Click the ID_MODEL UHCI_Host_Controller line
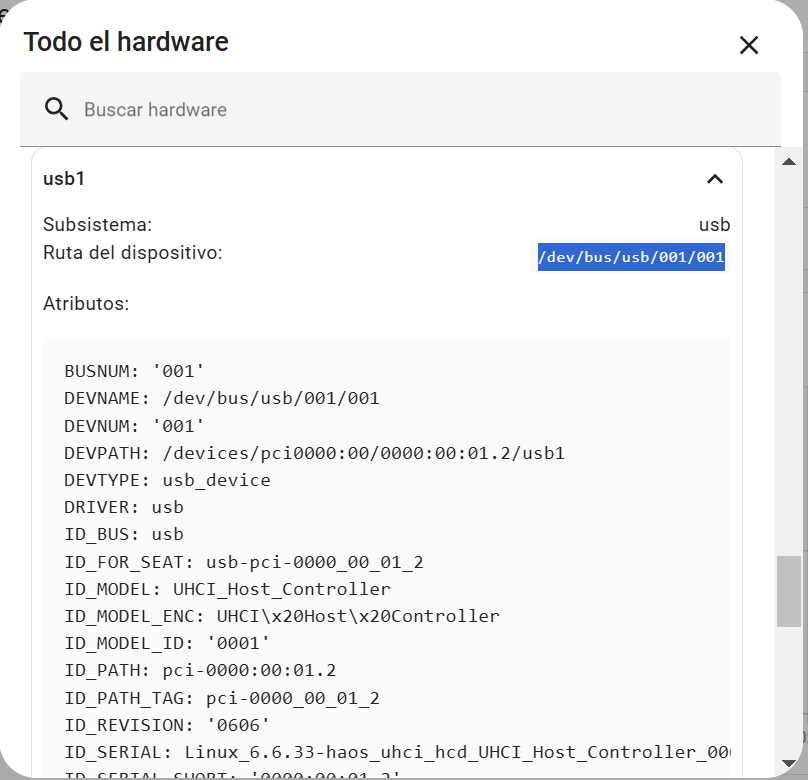Screen dimensions: 808x780 pyautogui.click(x=227, y=589)
